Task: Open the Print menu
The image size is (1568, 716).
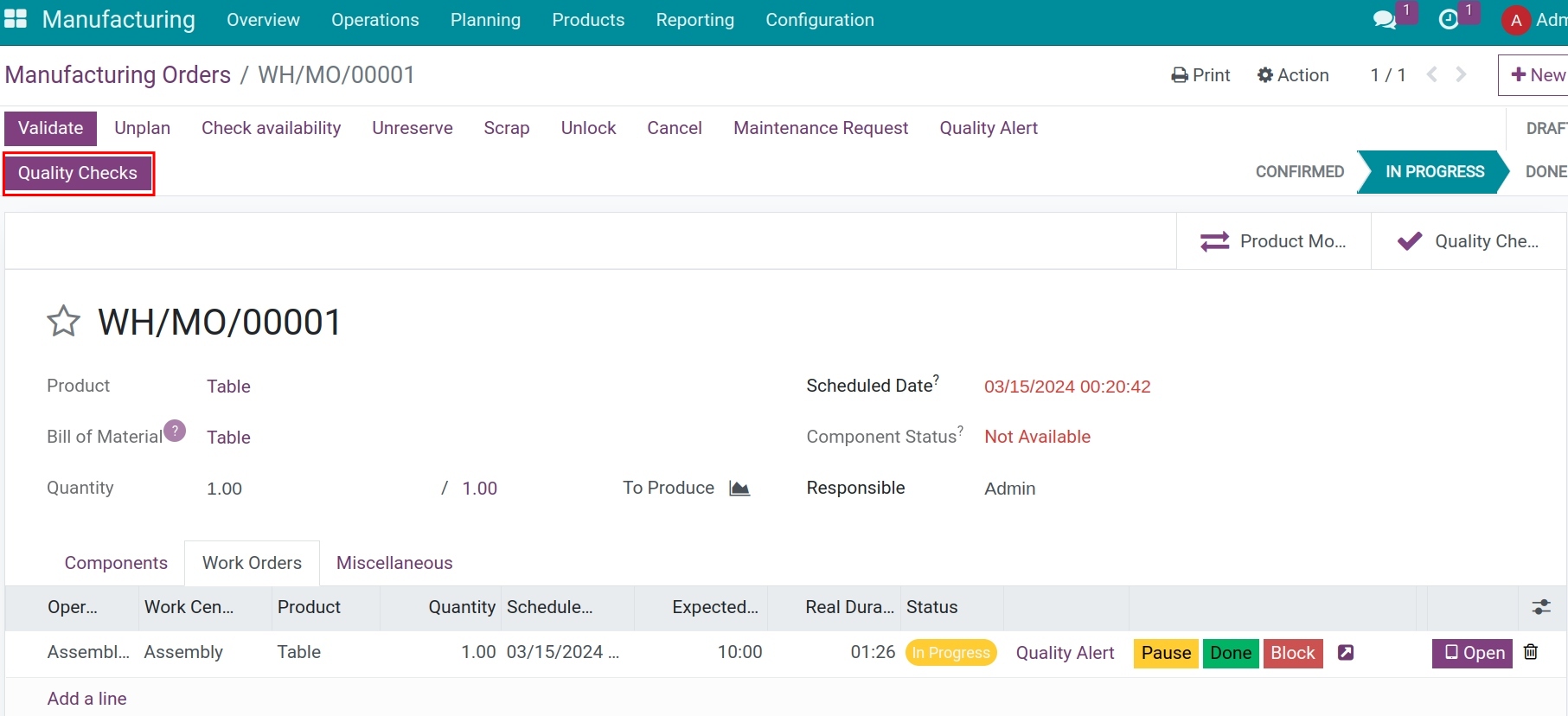Action: point(1200,75)
